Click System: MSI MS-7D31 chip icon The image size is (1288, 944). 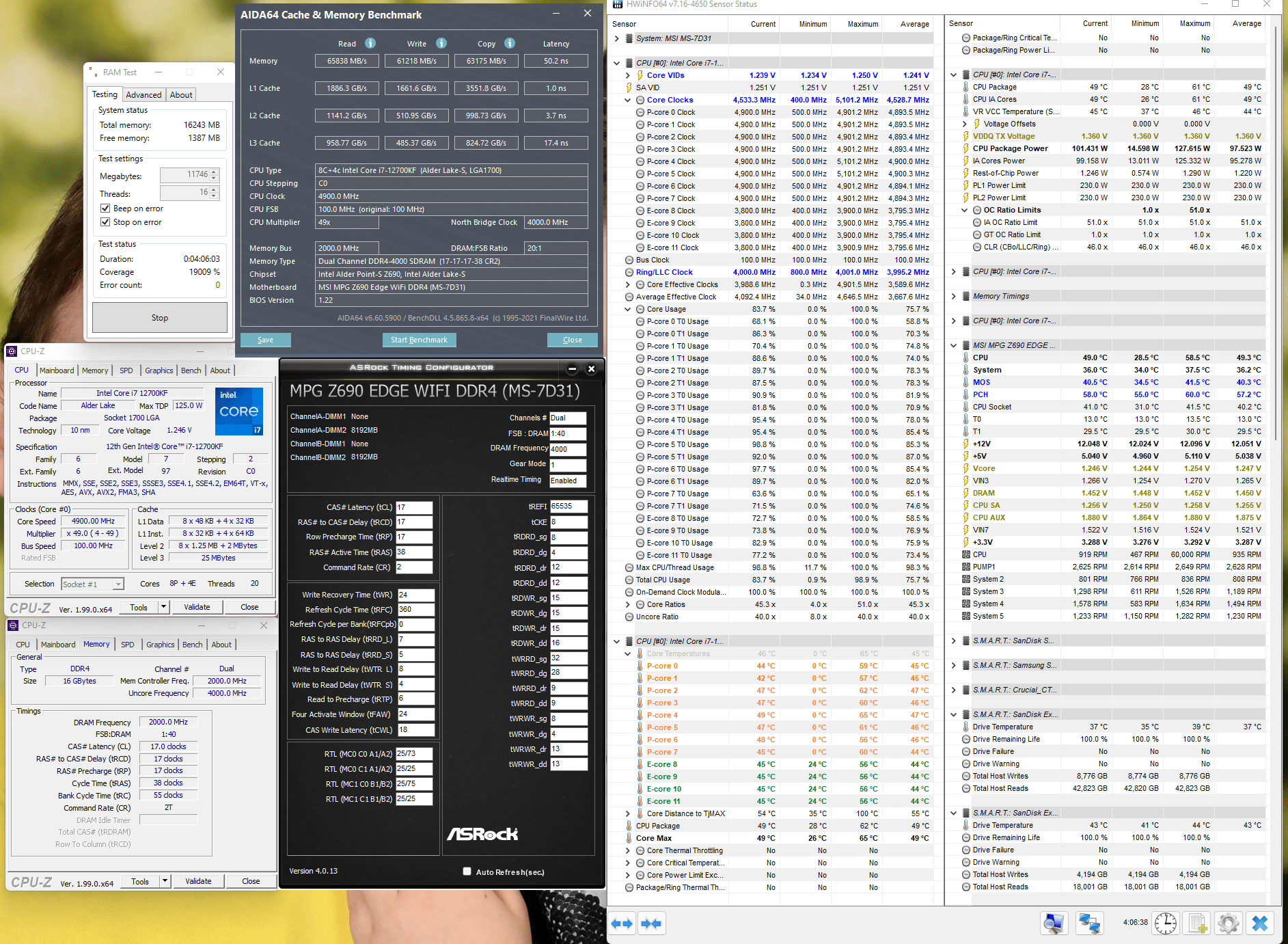(630, 38)
